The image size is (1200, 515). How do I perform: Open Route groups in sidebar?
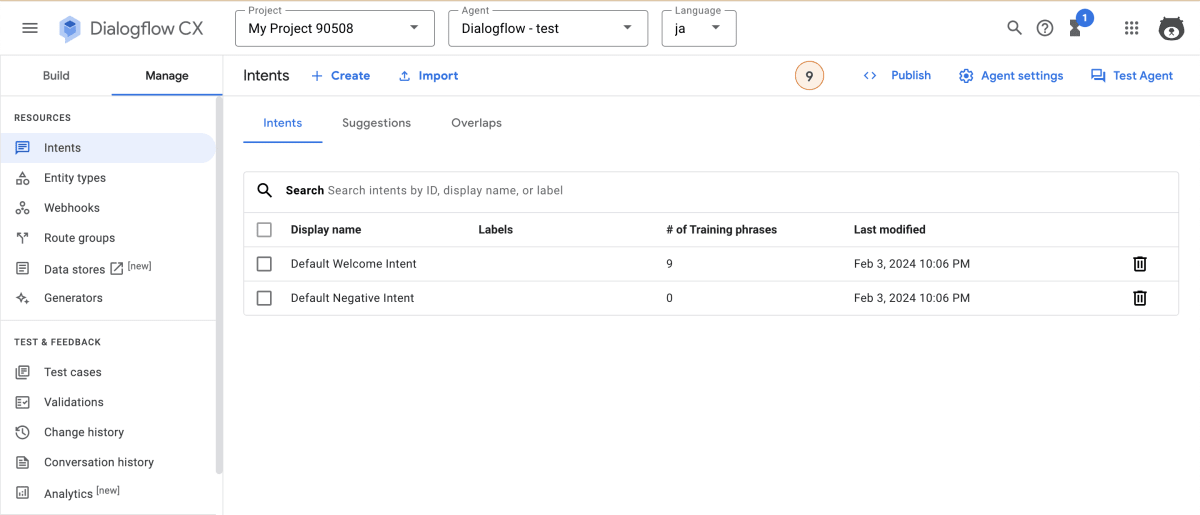[x=79, y=238]
